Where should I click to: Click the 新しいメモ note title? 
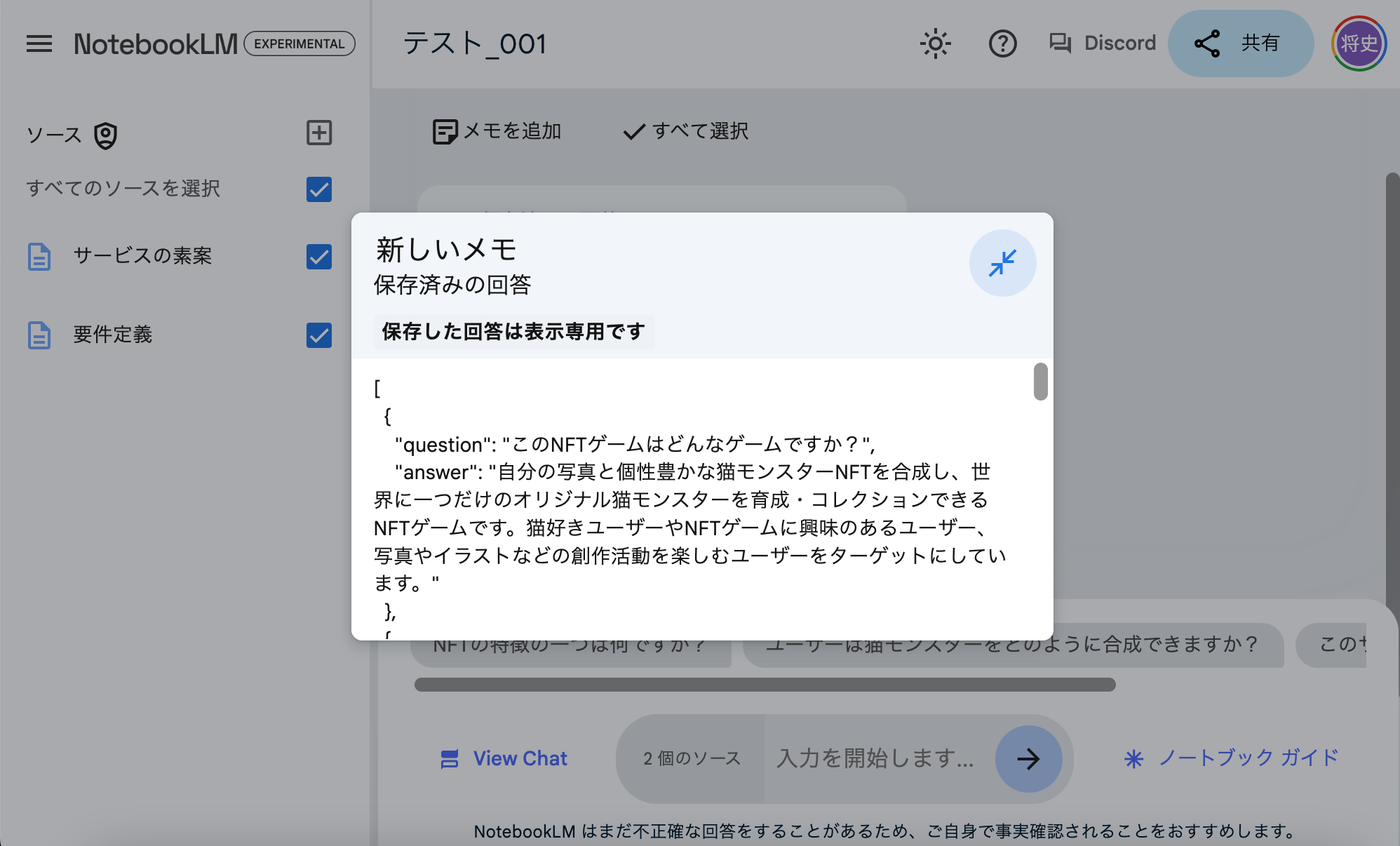[446, 250]
